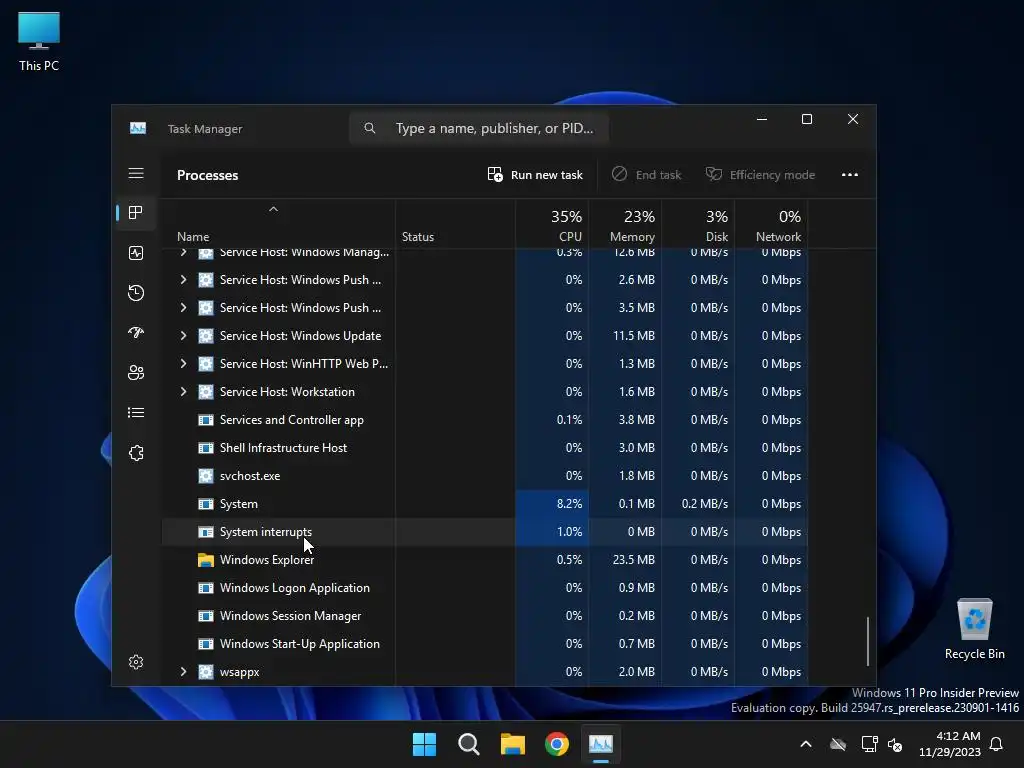Click the 1.0% CPU value for System interrupts

[569, 532]
